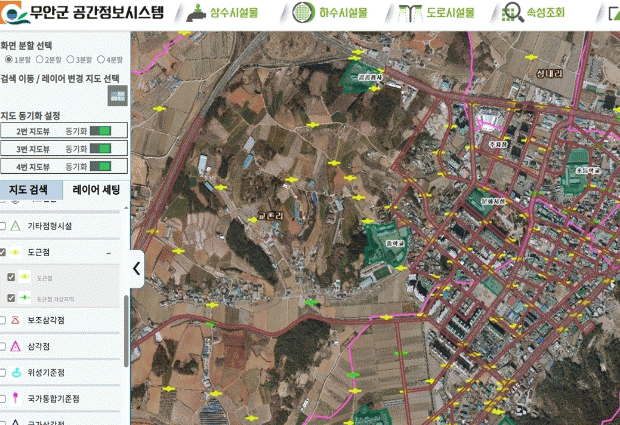Switch to the 레이어 세팅 tab
The width and height of the screenshot is (620, 425).
96,190
